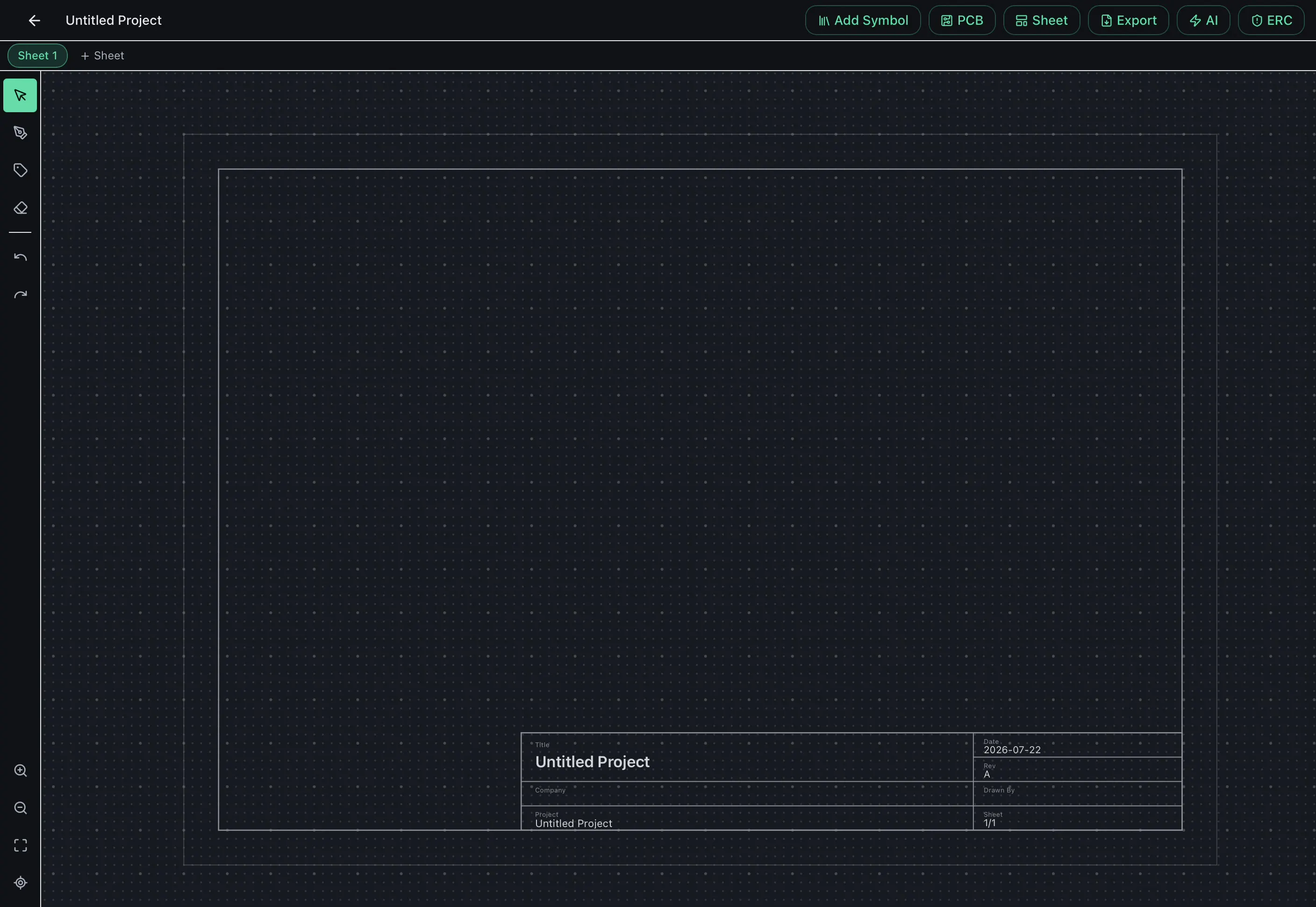Recenter the view with the crosshair icon
The width and height of the screenshot is (1316, 907).
click(21, 883)
